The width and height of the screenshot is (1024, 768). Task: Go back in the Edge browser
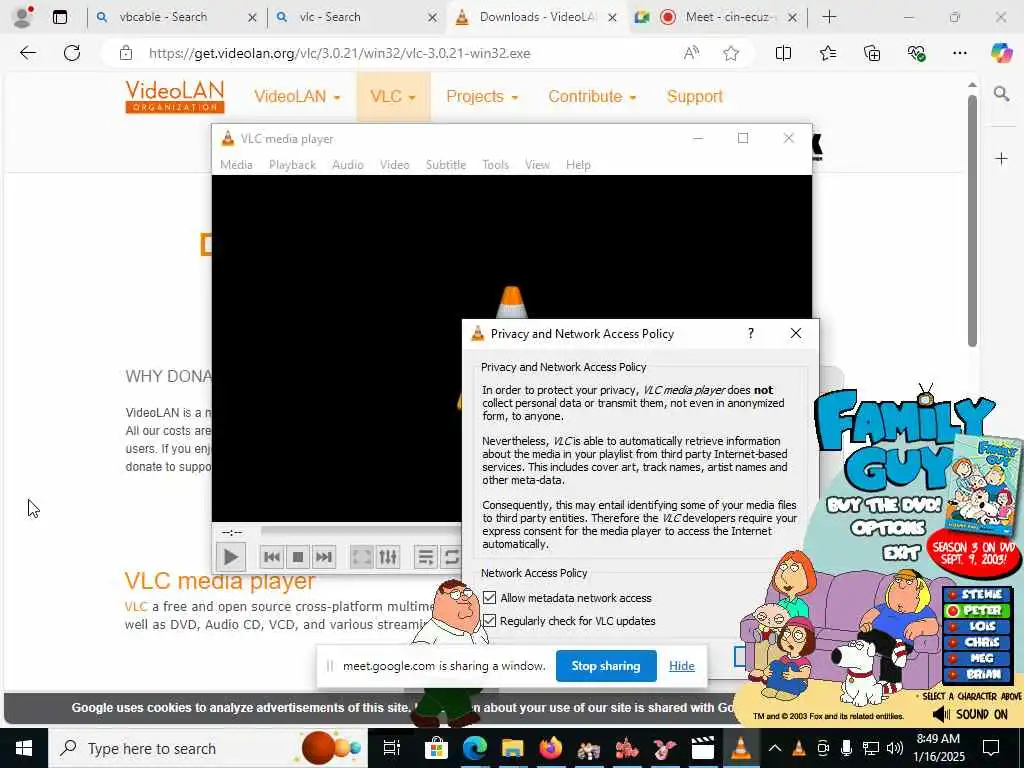(27, 53)
